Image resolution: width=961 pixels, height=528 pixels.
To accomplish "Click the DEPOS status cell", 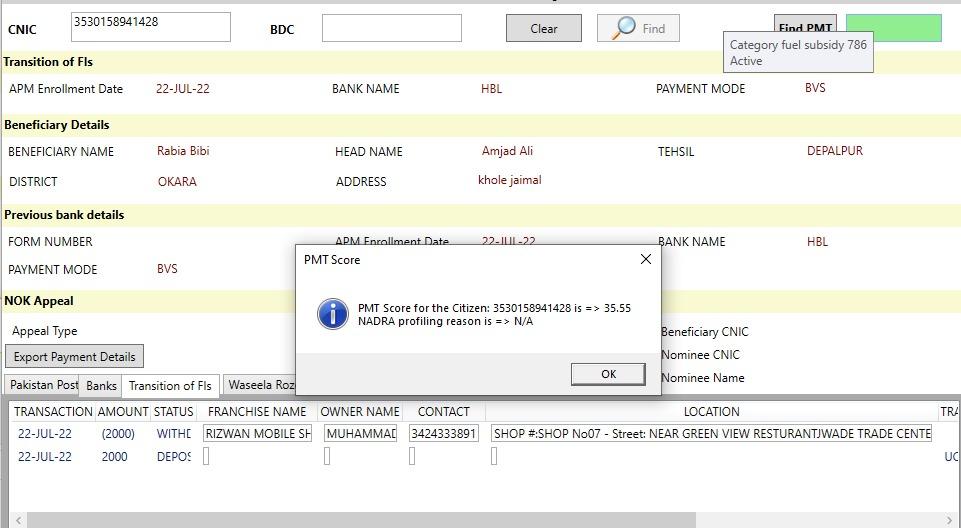I will [174, 456].
